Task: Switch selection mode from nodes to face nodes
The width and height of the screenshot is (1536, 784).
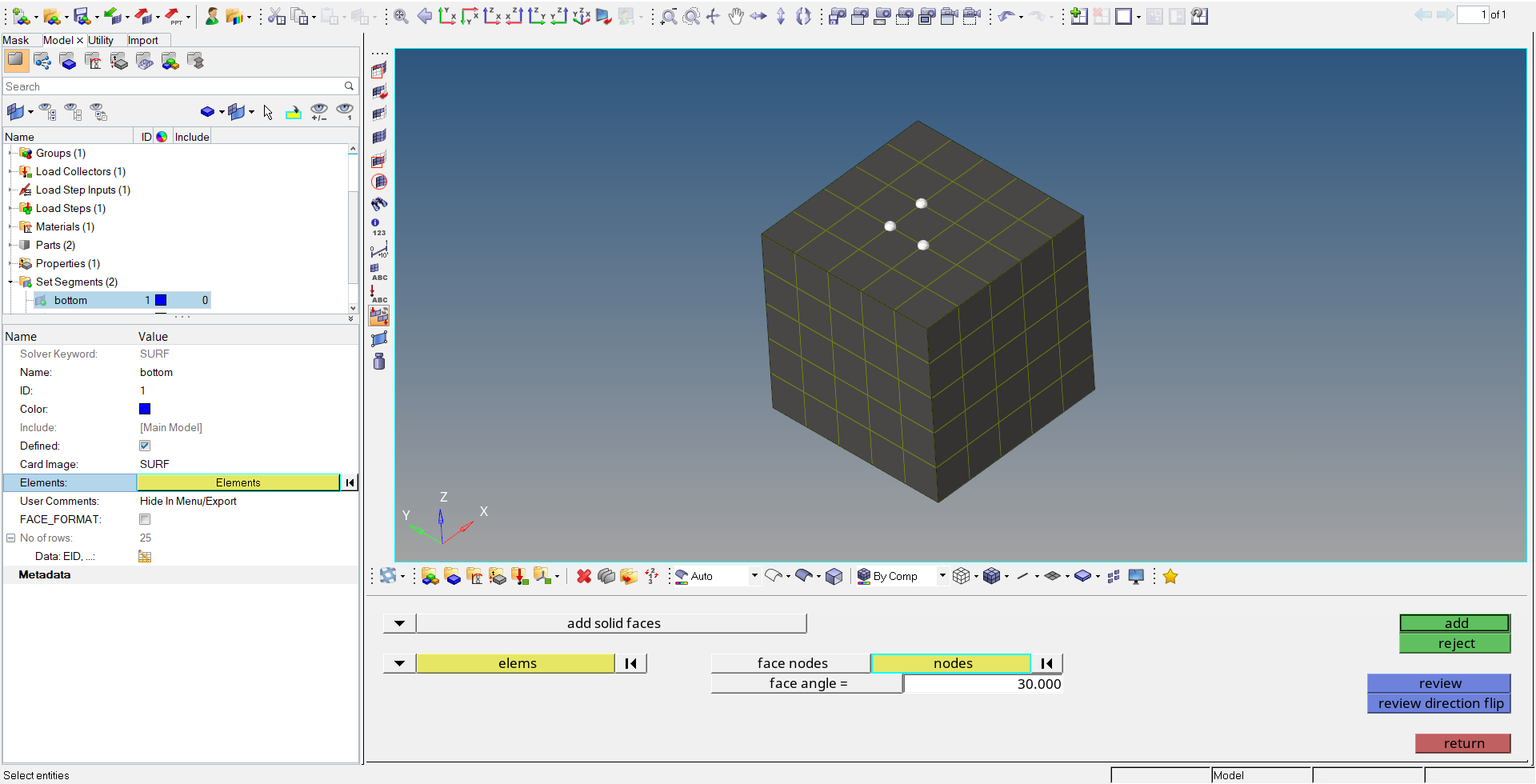Action: [791, 663]
